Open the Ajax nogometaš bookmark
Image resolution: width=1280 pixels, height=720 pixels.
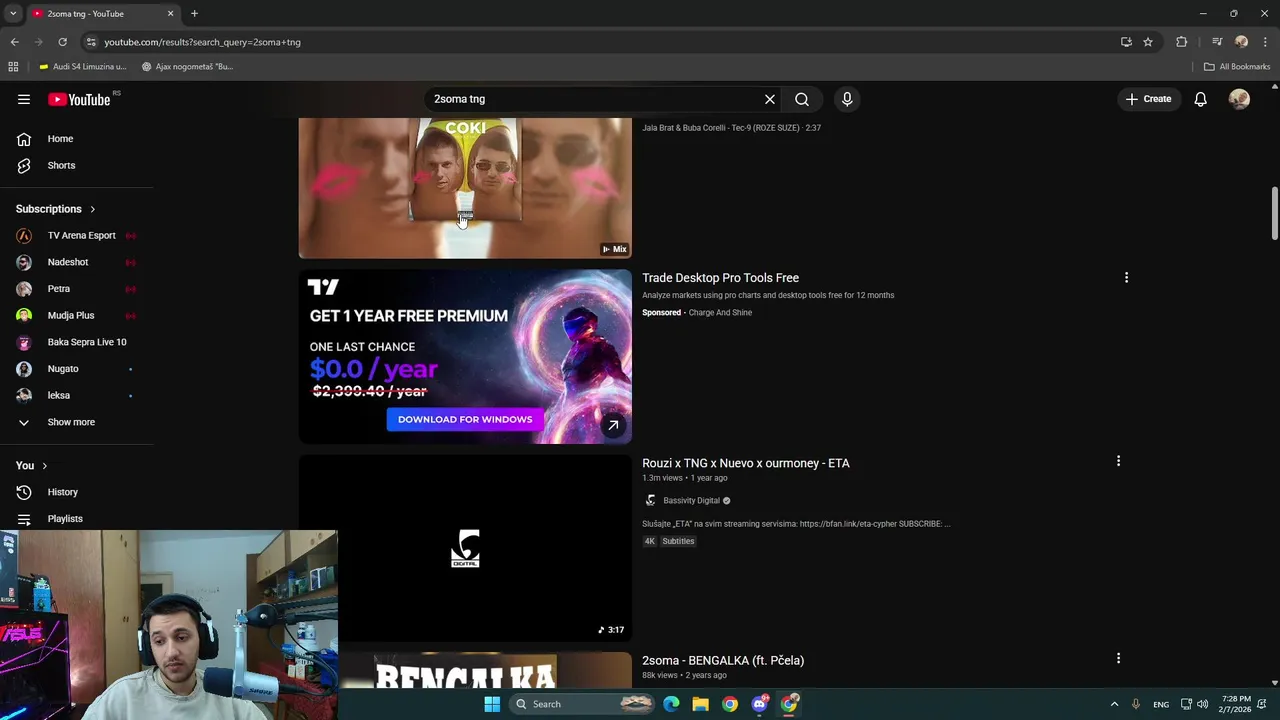point(187,67)
